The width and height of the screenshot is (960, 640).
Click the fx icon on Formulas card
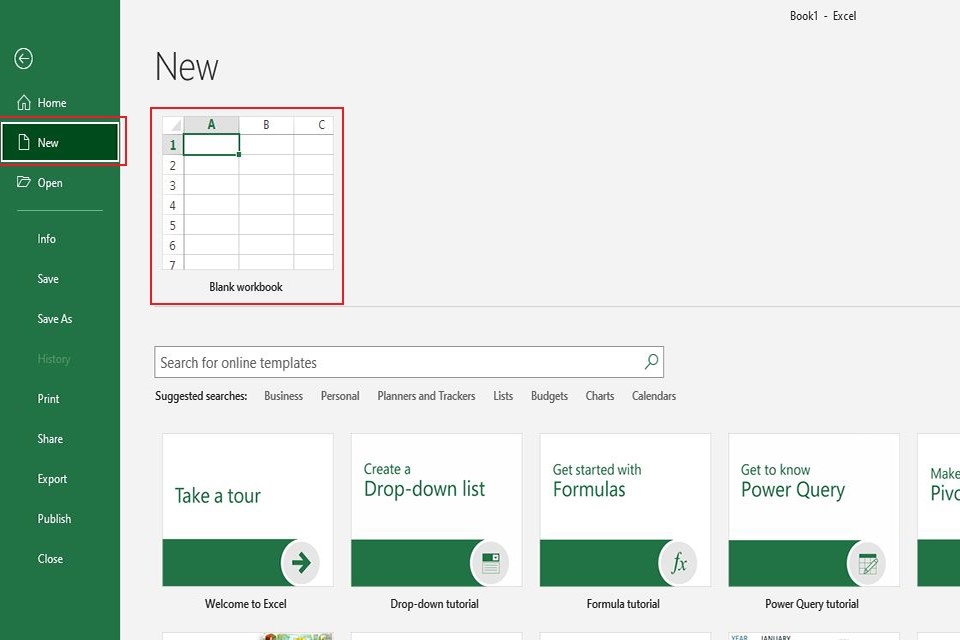click(679, 562)
